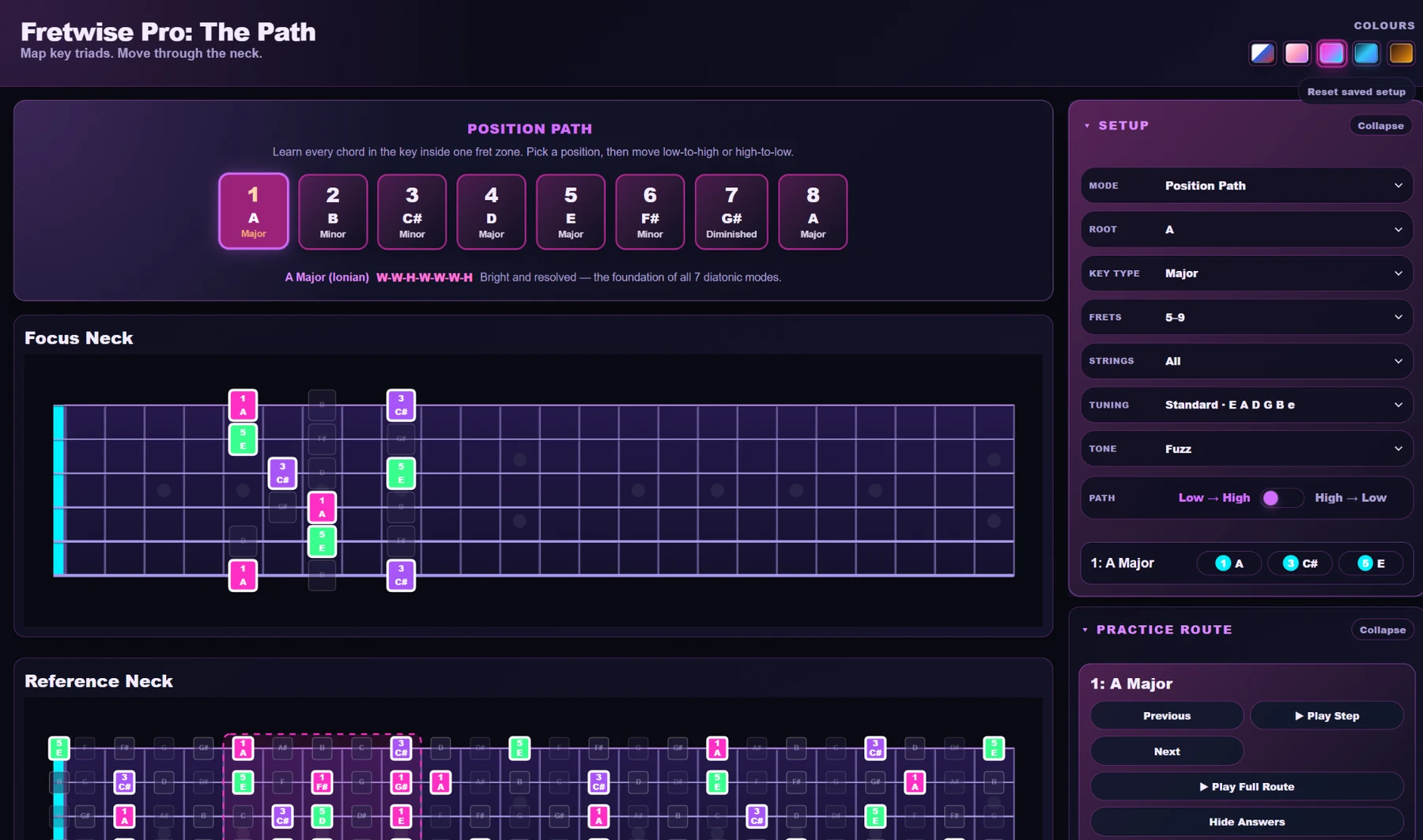The width and height of the screenshot is (1423, 840).
Task: Click Focus Neck 5 E marker below top A
Action: 243,439
